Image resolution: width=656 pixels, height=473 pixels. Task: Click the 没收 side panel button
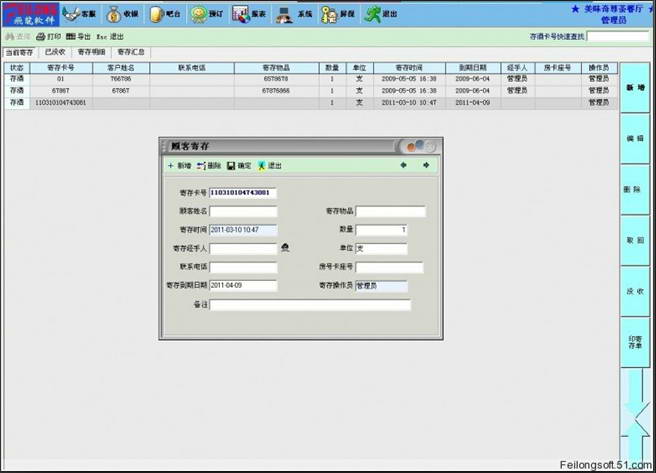coord(635,291)
